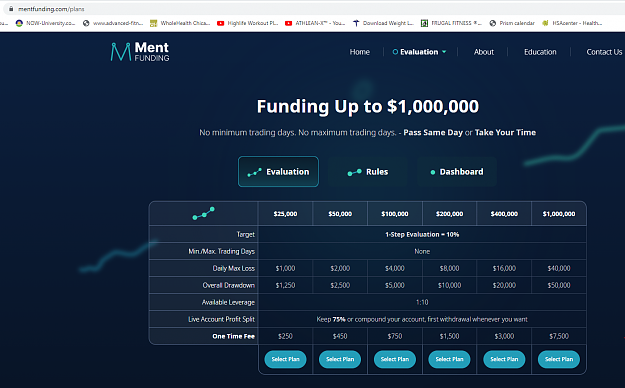Screen dimensions: 625x388
Task: Click the $3,000 one time fee
Action: (504, 336)
